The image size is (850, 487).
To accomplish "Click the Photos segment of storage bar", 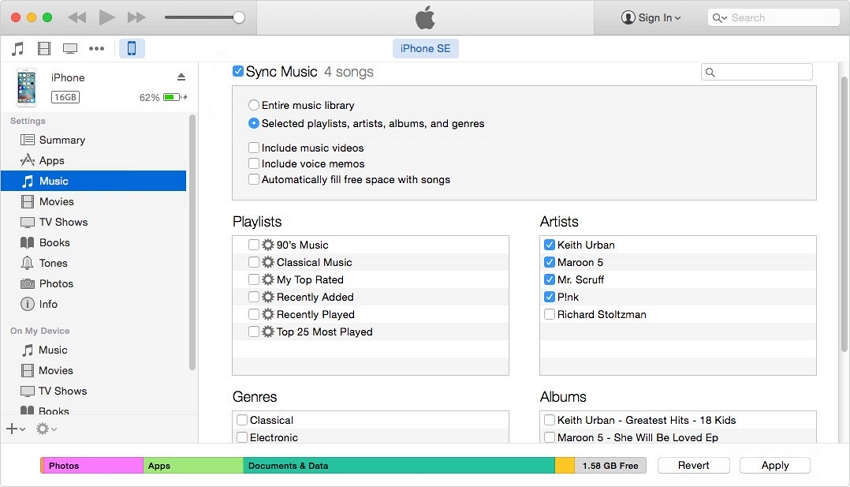I will [x=93, y=465].
